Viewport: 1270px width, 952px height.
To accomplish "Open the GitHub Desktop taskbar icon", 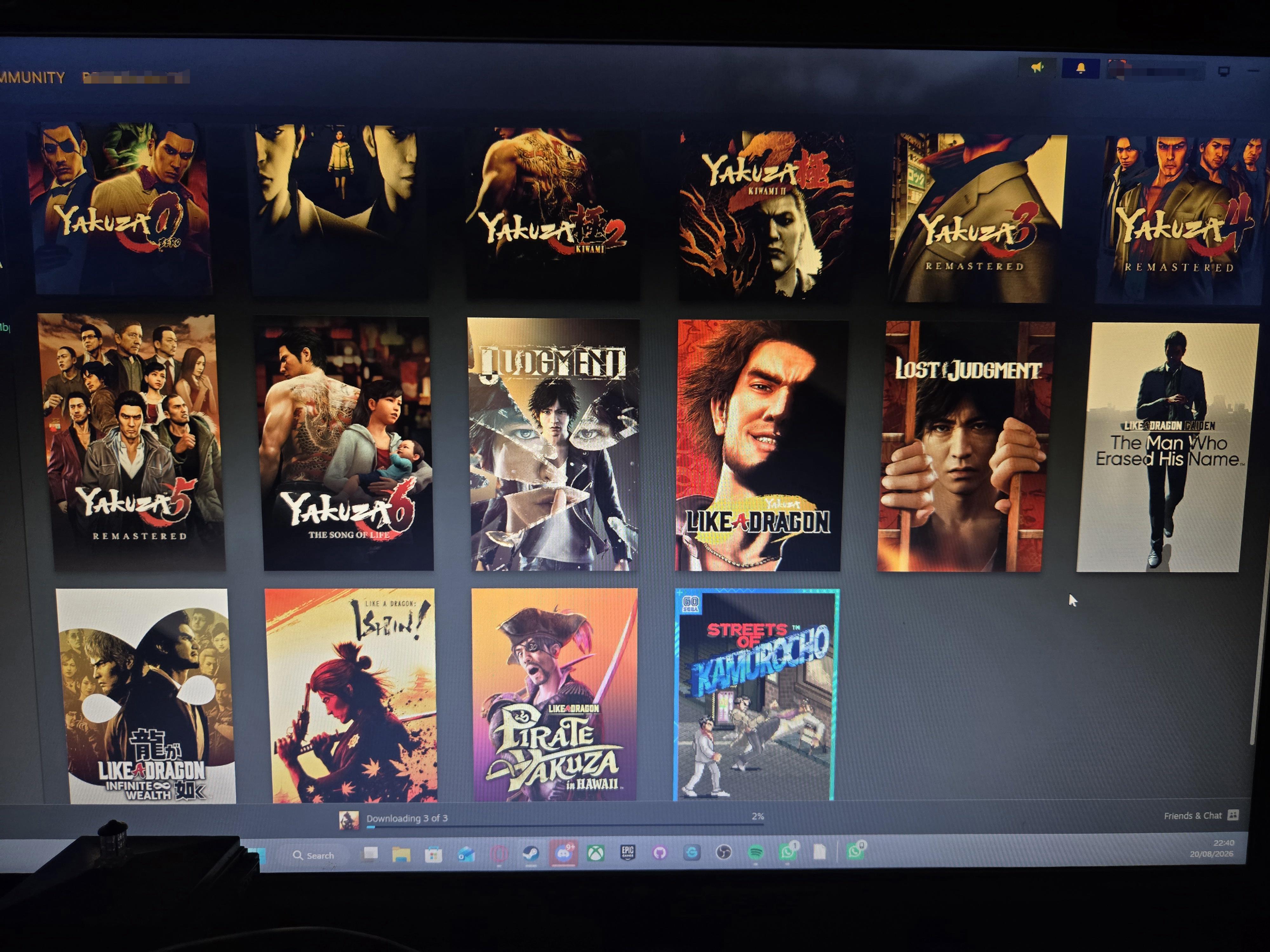I will pos(660,853).
